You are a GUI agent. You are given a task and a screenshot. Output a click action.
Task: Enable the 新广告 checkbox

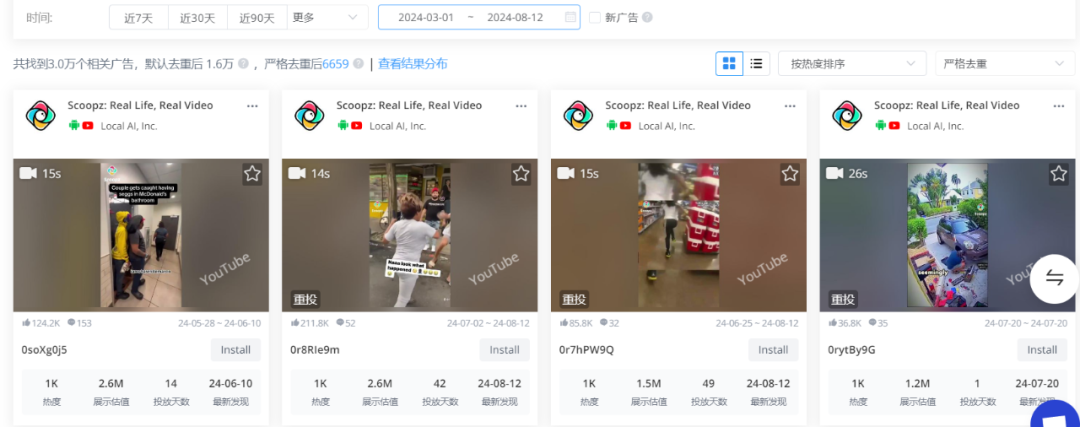click(x=595, y=18)
